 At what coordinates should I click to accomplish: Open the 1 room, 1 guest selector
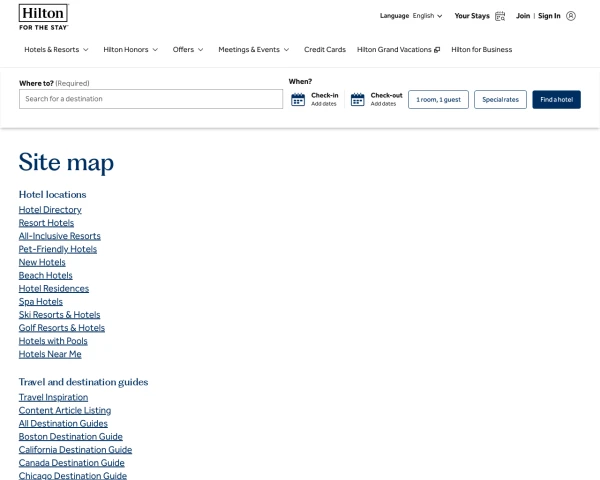point(438,100)
